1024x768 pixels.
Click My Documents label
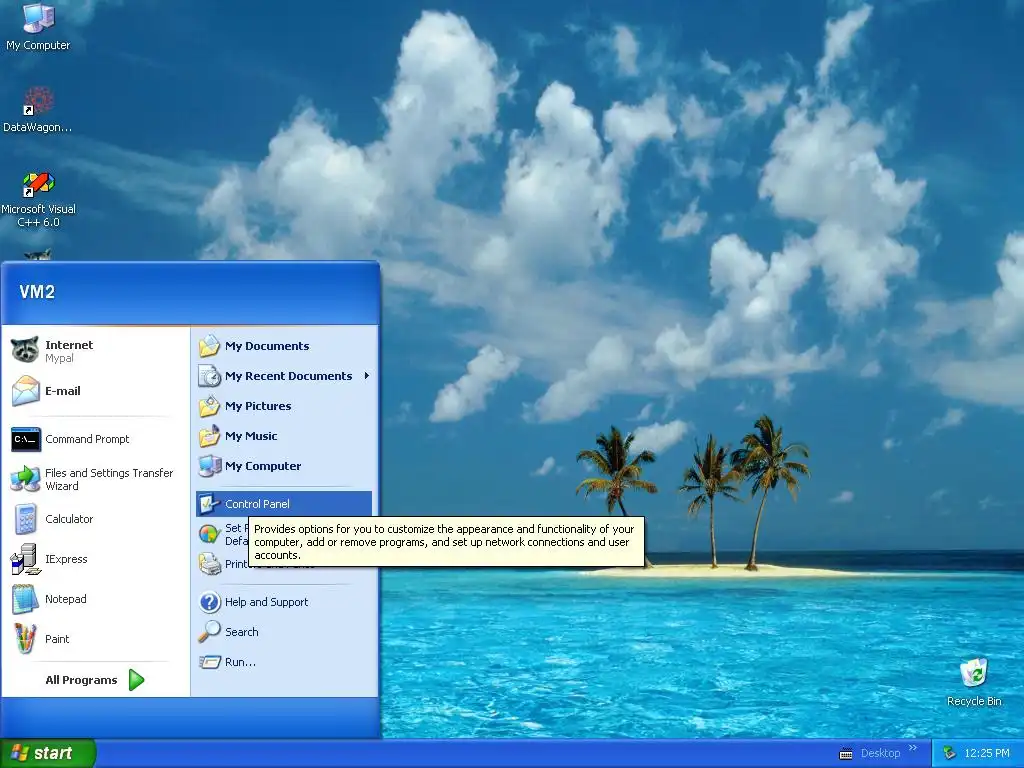[x=267, y=345]
